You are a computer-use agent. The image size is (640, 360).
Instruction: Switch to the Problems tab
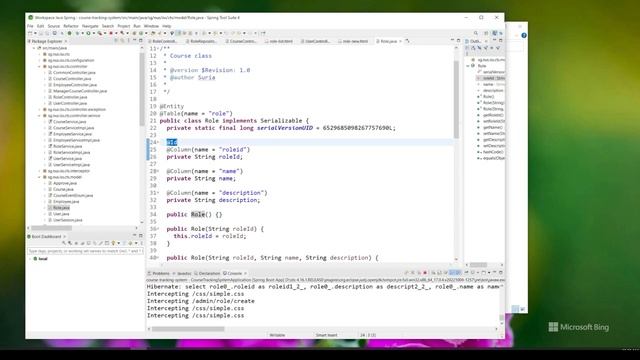point(159,273)
